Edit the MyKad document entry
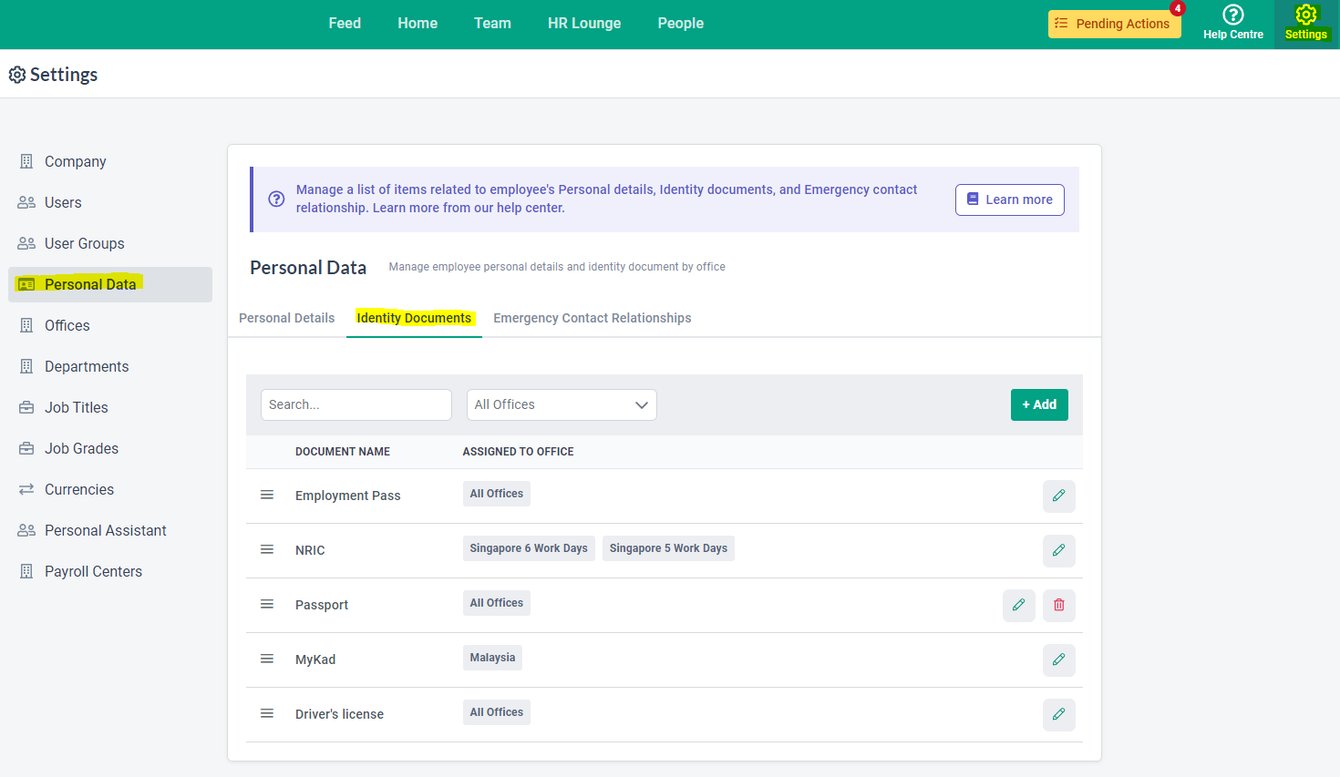This screenshot has height=777, width=1340. click(x=1059, y=660)
